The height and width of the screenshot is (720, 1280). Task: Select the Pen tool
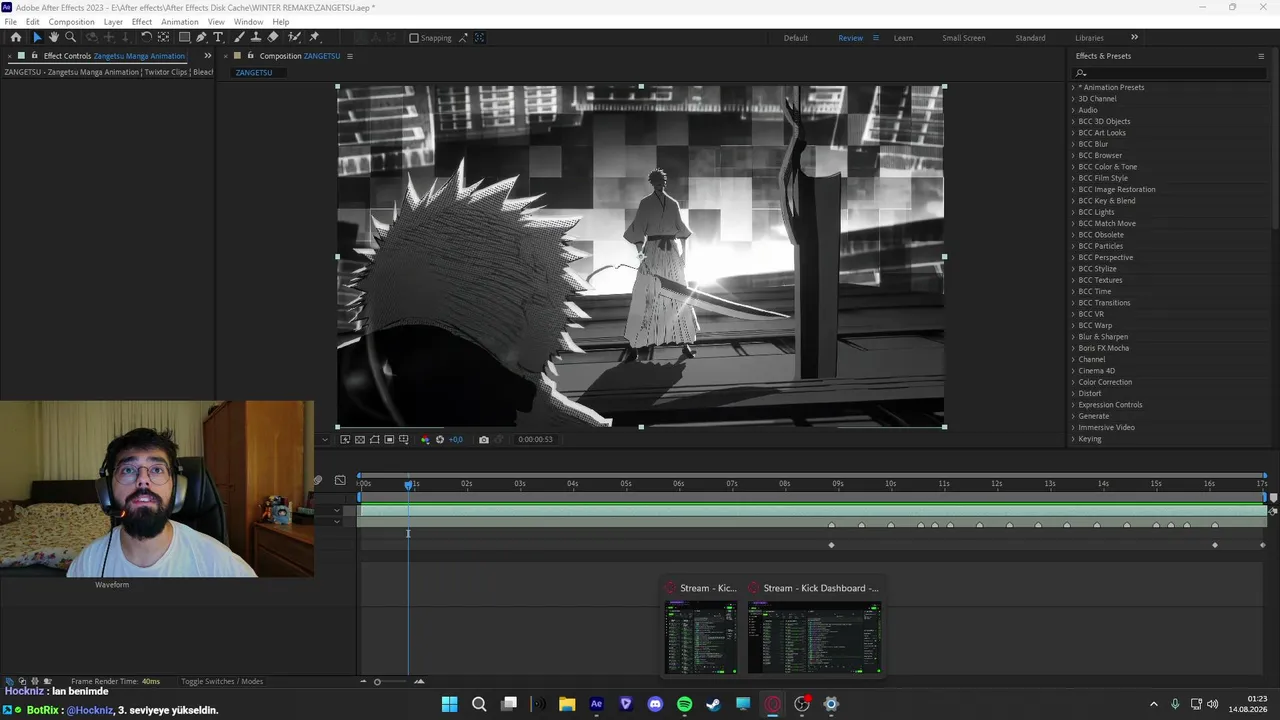(201, 38)
